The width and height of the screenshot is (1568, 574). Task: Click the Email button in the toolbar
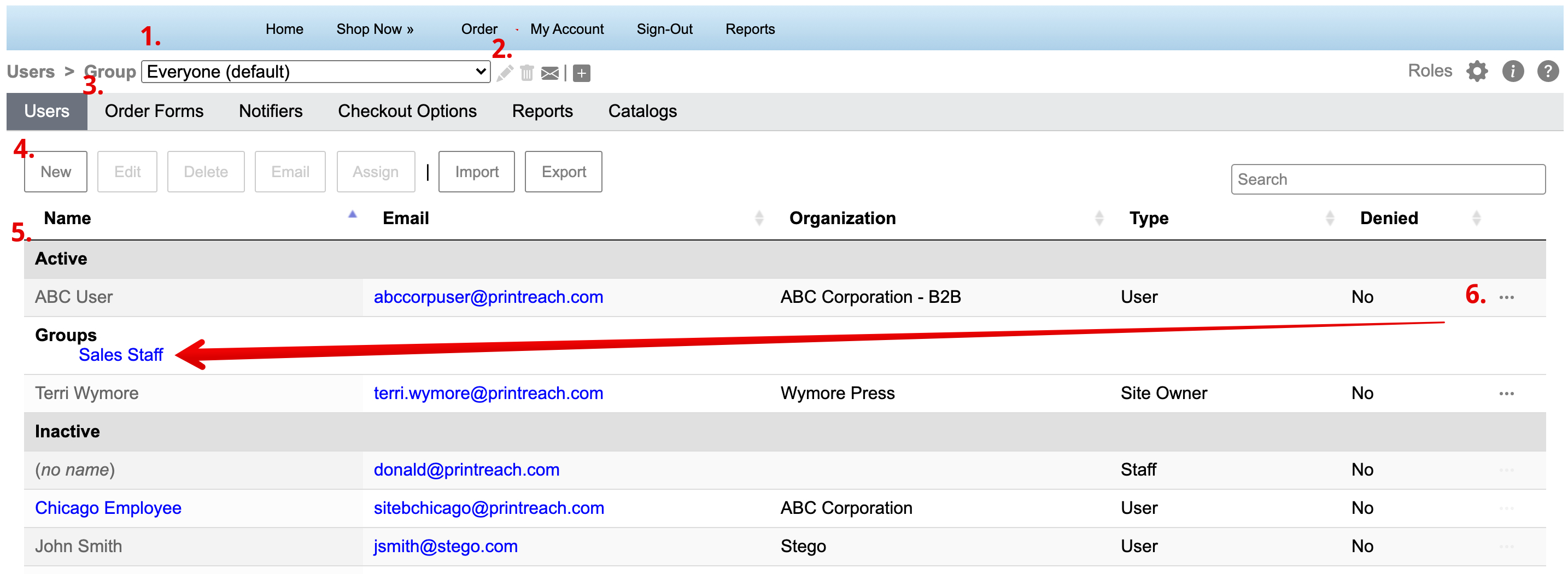[x=290, y=172]
